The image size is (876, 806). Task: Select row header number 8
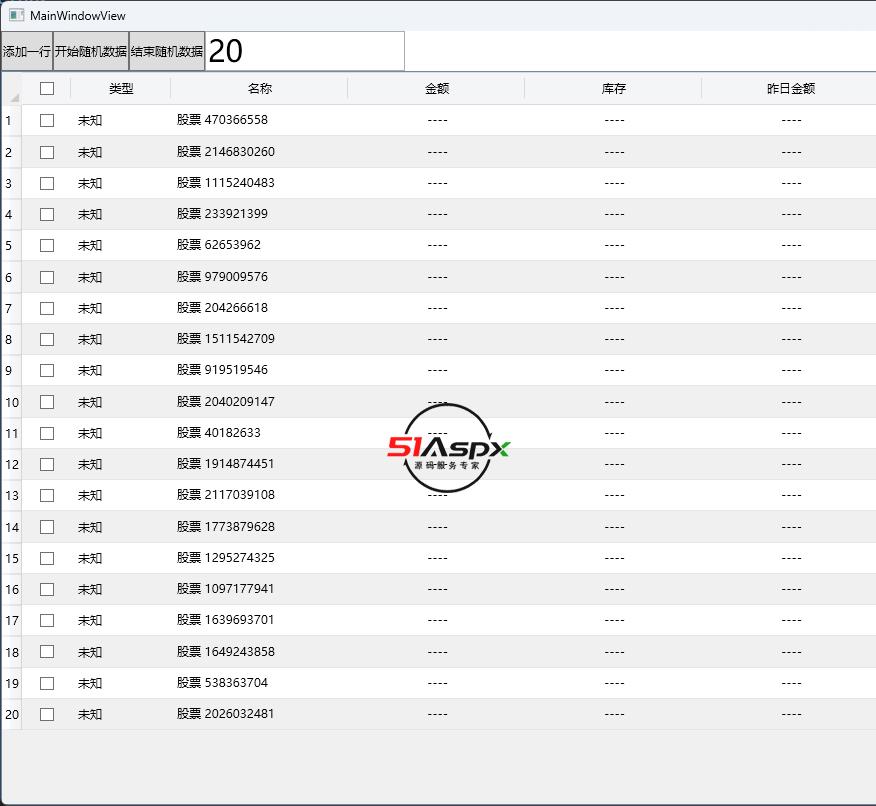10,339
